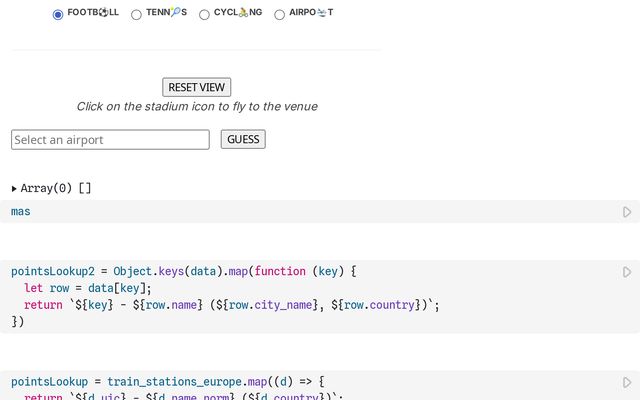Select the Football radio button

coord(58,14)
